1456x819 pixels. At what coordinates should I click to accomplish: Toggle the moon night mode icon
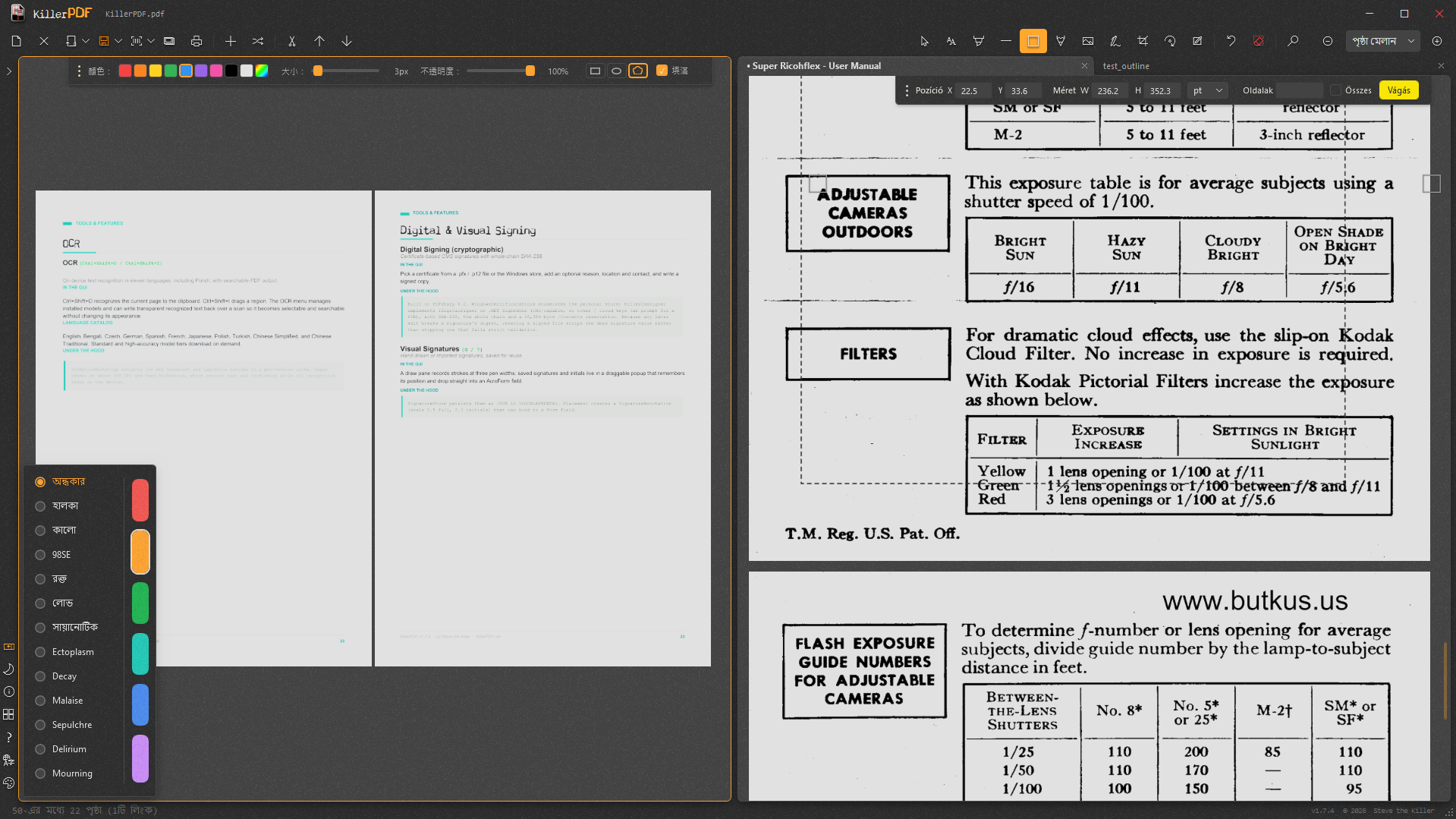click(9, 669)
